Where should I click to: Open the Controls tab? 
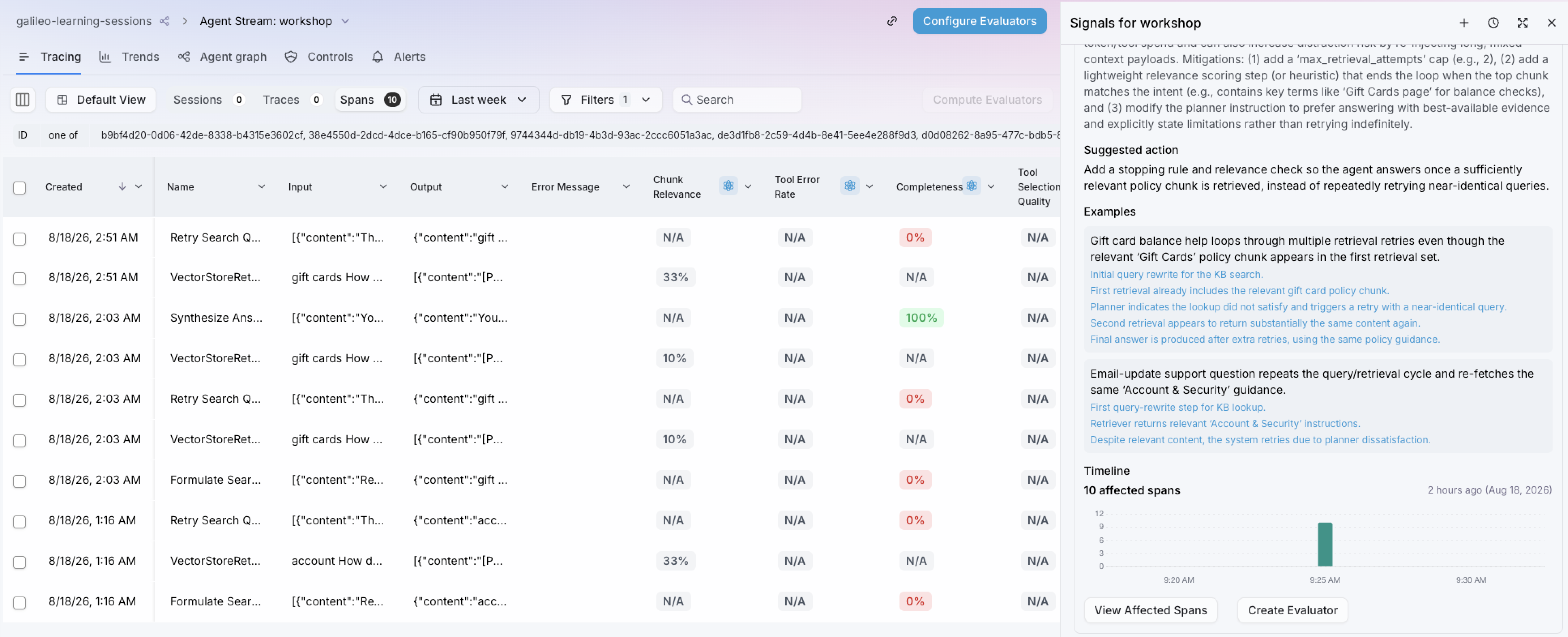coord(318,57)
